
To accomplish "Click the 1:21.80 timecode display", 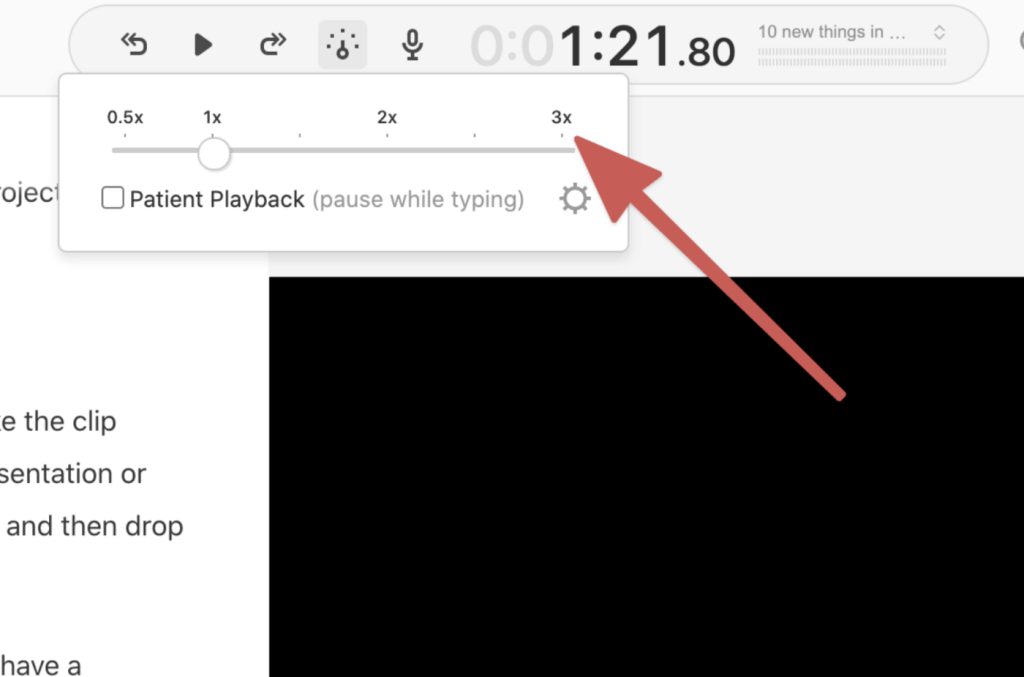I will click(x=603, y=47).
